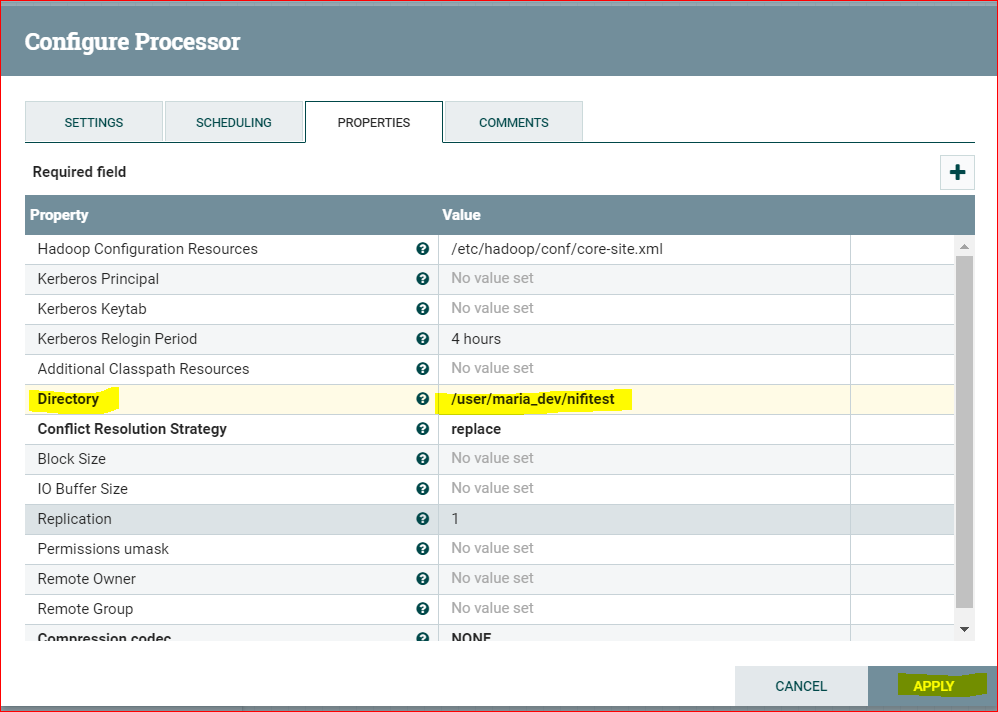Click help icon beside Directory property
998x712 pixels.
pos(422,399)
